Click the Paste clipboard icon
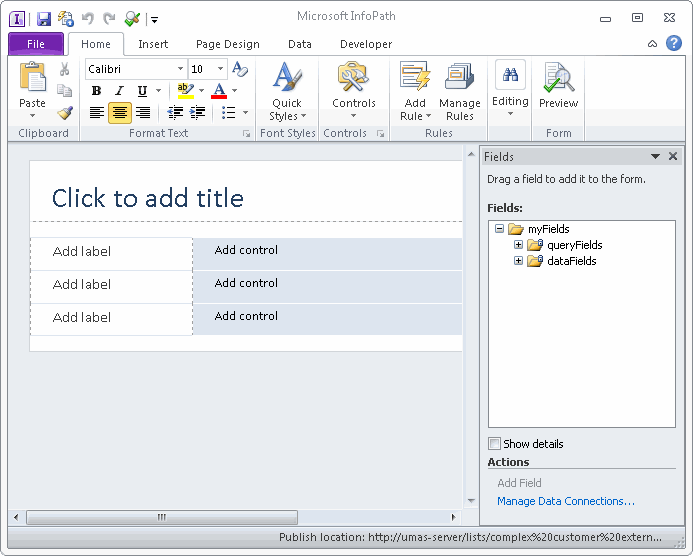693x556 pixels. 32,78
